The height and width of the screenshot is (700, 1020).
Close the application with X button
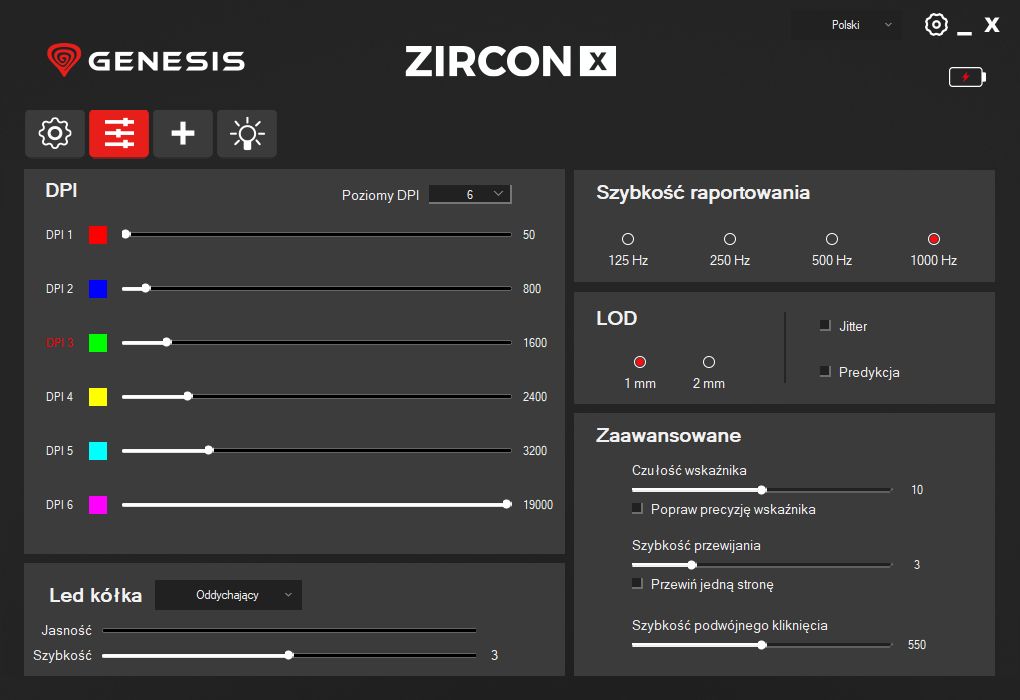[x=992, y=25]
